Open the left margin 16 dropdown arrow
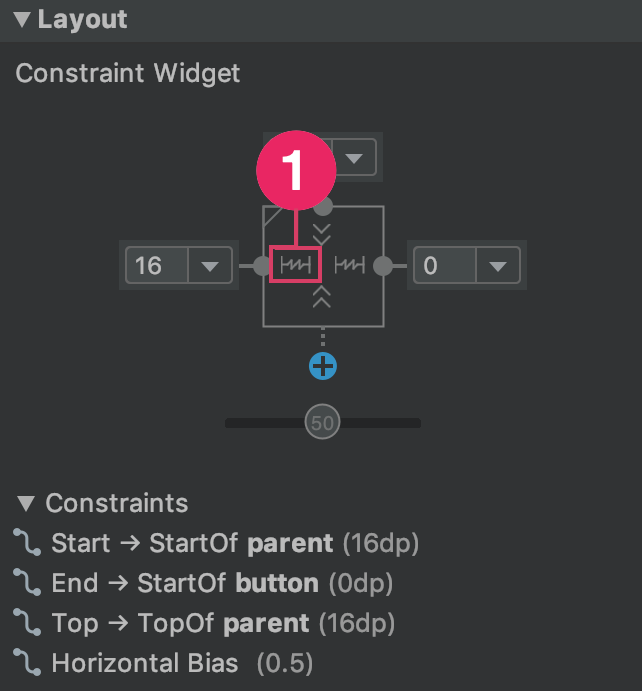The height and width of the screenshot is (692, 642). coord(210,266)
